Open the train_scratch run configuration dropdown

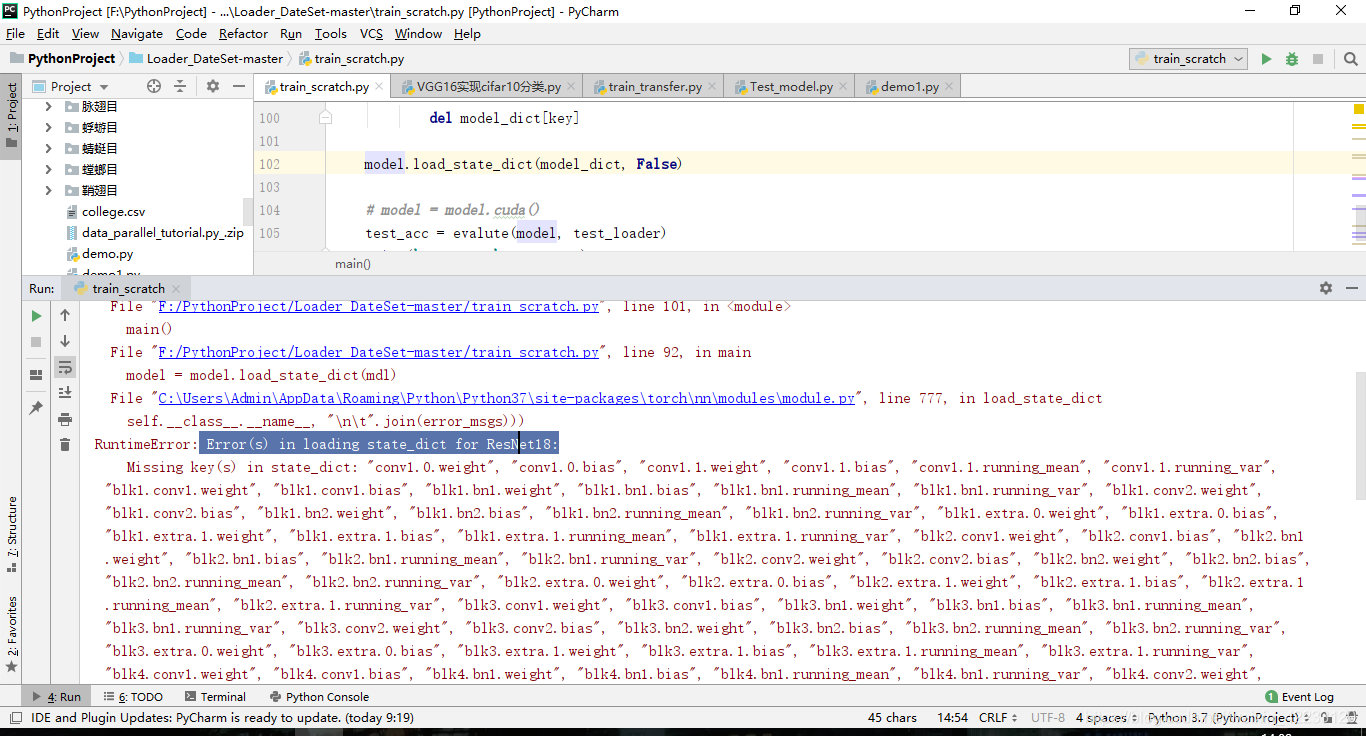click(1188, 59)
